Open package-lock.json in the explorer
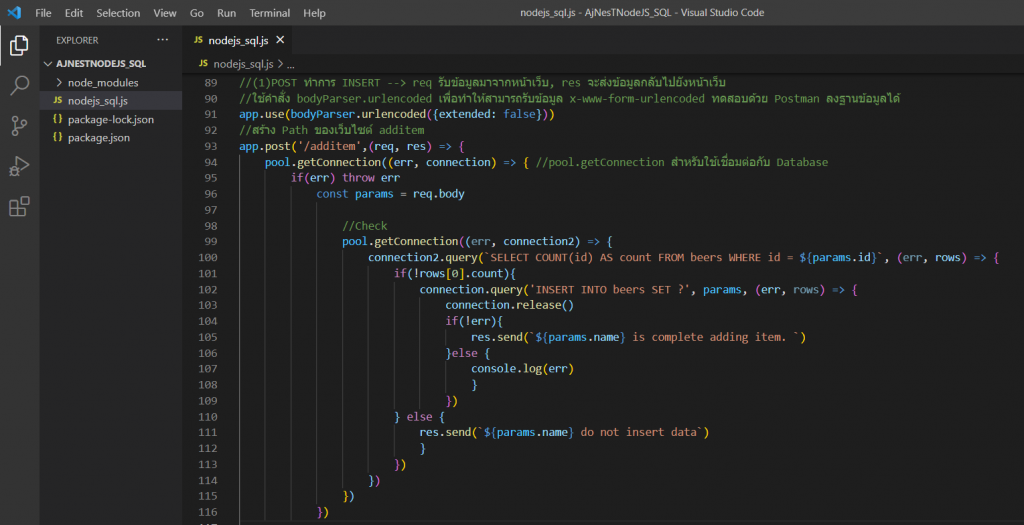 pos(110,119)
